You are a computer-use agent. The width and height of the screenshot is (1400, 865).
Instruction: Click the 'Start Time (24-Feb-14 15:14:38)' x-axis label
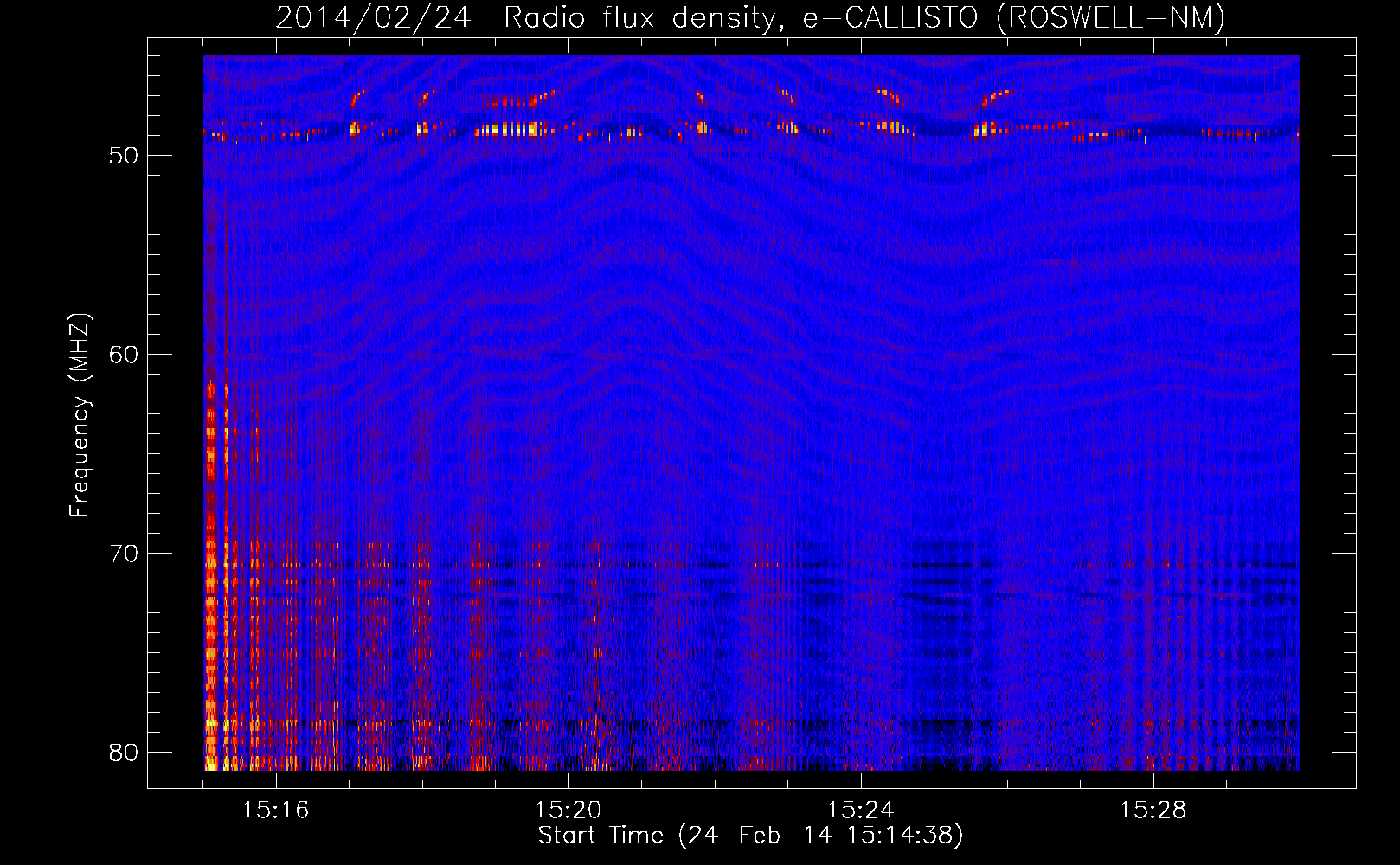750,836
